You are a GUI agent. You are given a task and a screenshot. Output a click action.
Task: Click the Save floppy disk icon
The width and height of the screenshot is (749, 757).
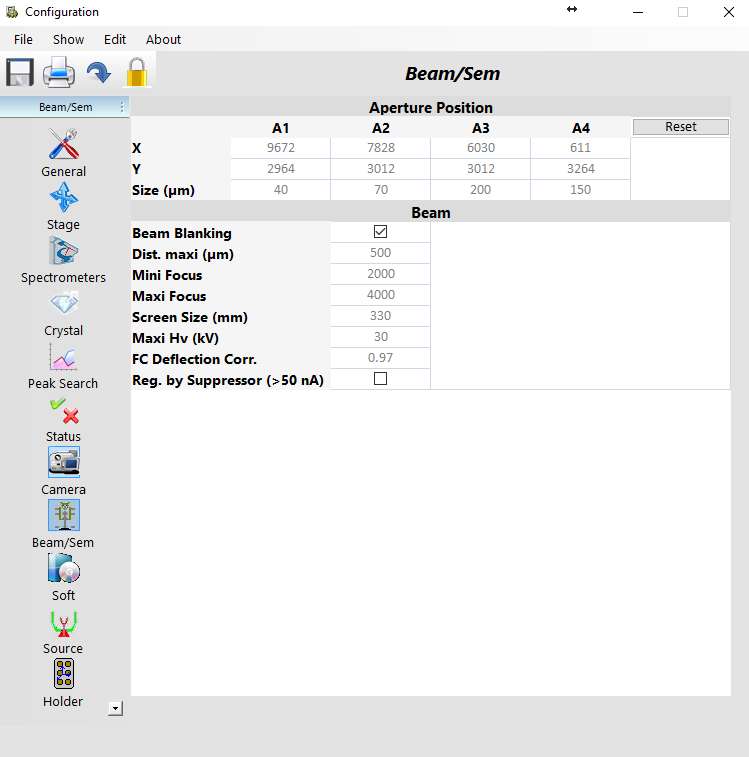(x=20, y=73)
